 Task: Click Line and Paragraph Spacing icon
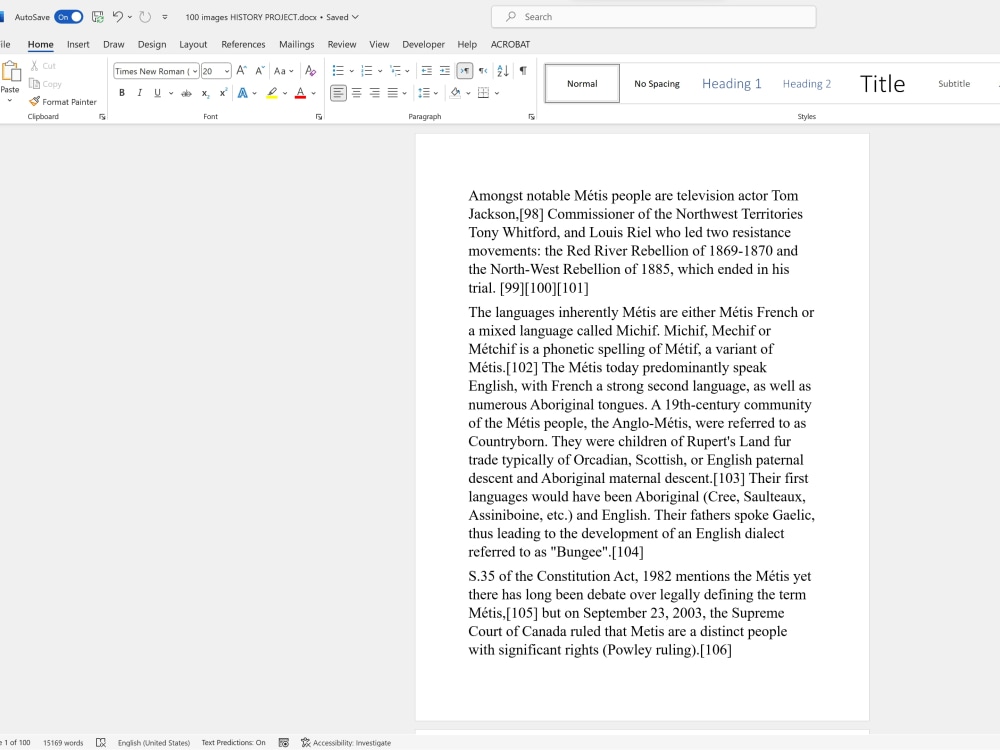(423, 93)
